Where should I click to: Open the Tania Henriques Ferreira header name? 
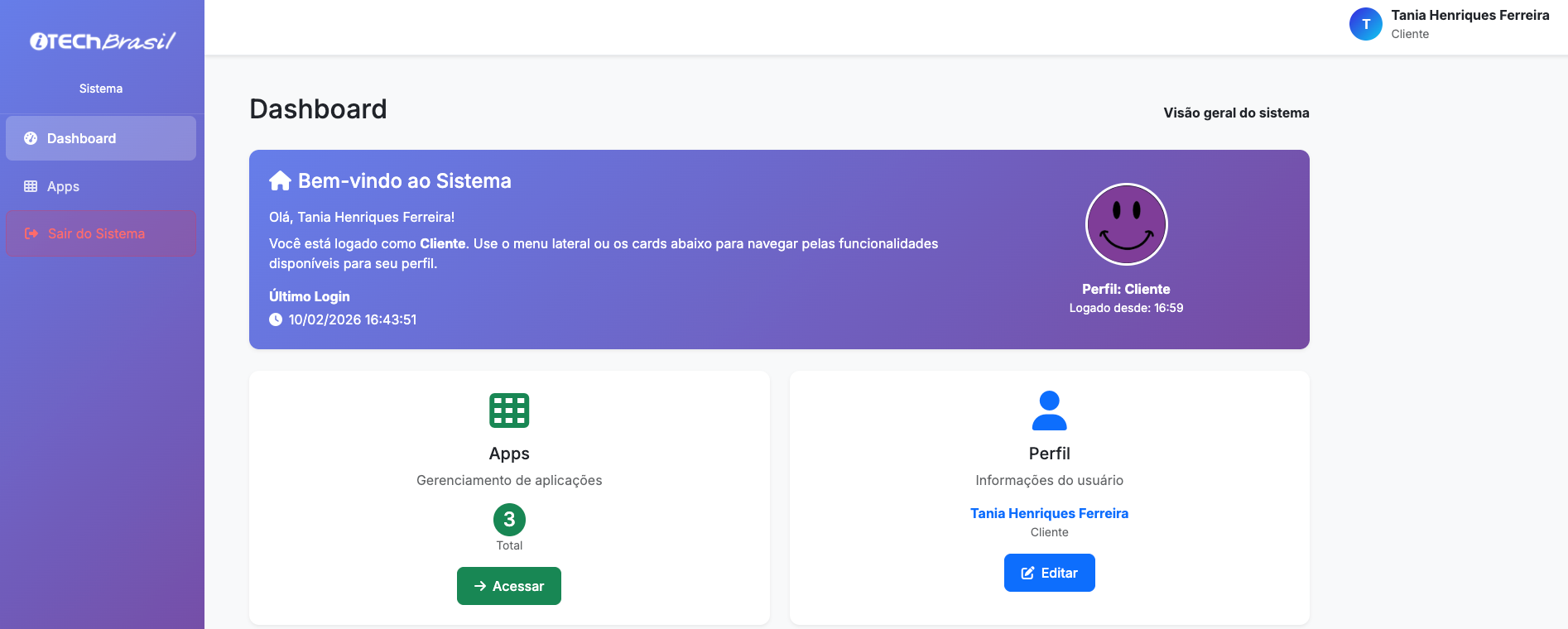tap(1470, 15)
